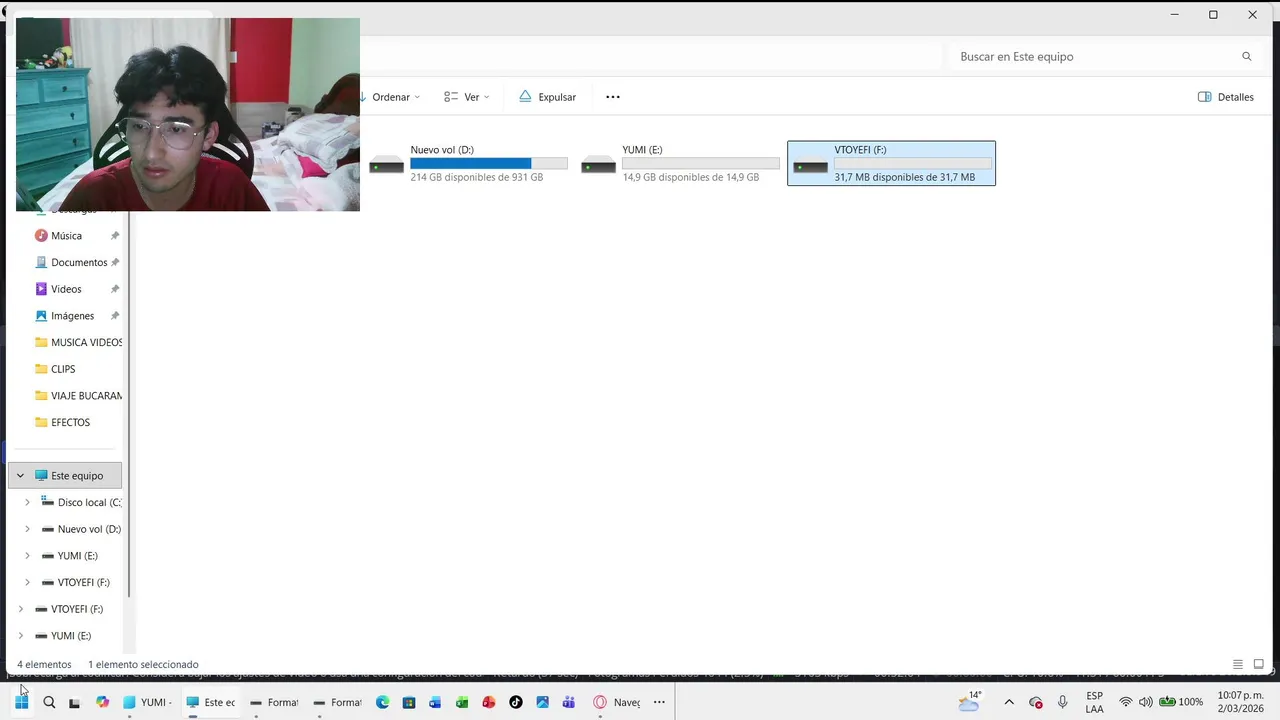Switch to Este equipo taskbar window
The height and width of the screenshot is (720, 1280).
[211, 702]
